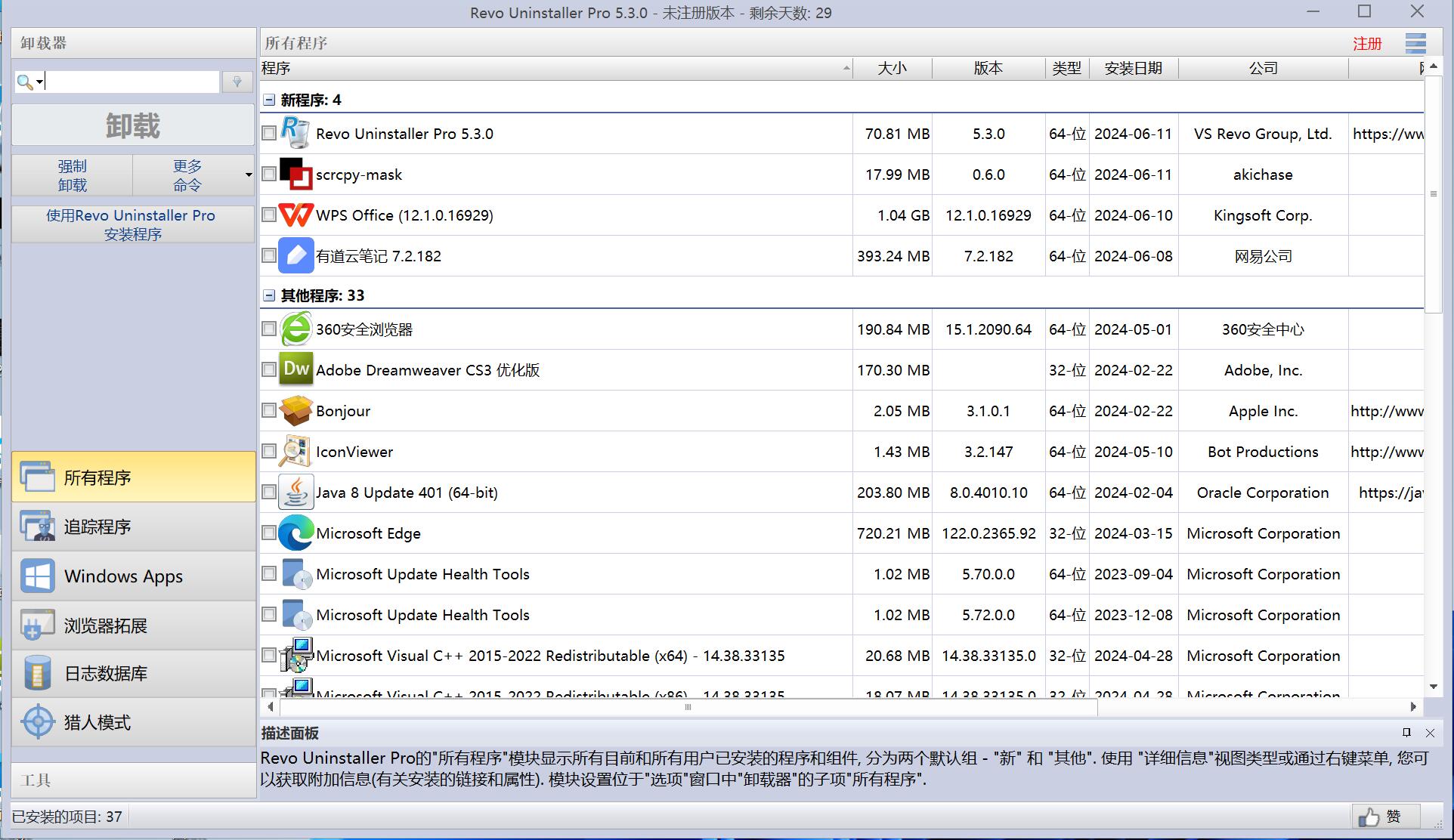
Task: Collapse the 新程序: 4 group
Action: click(x=269, y=100)
